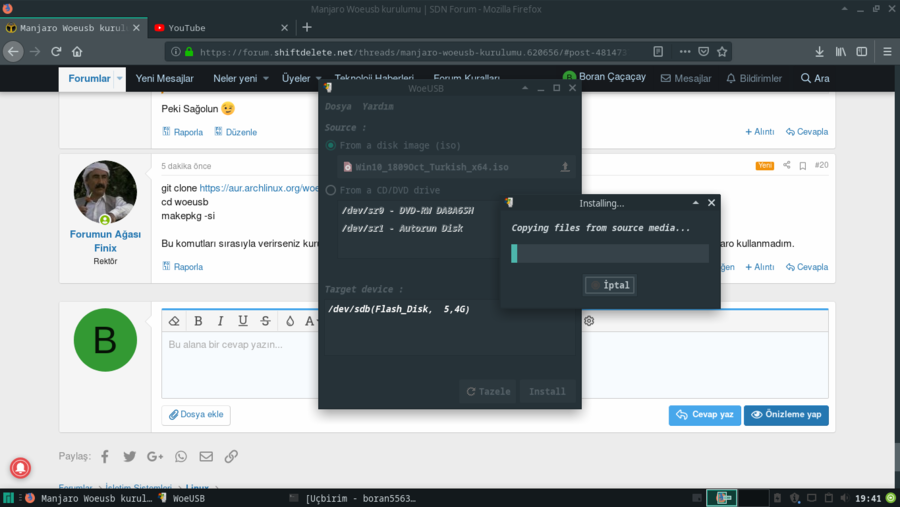Screen dimensions: 900x507
Task: Click Cevapla on the Finix post
Action: [807, 267]
